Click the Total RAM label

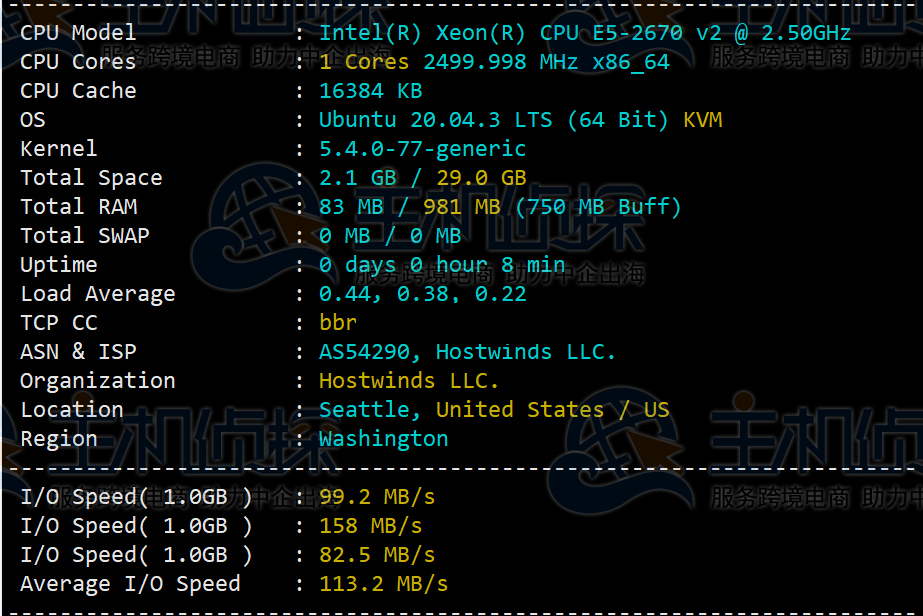coord(78,207)
